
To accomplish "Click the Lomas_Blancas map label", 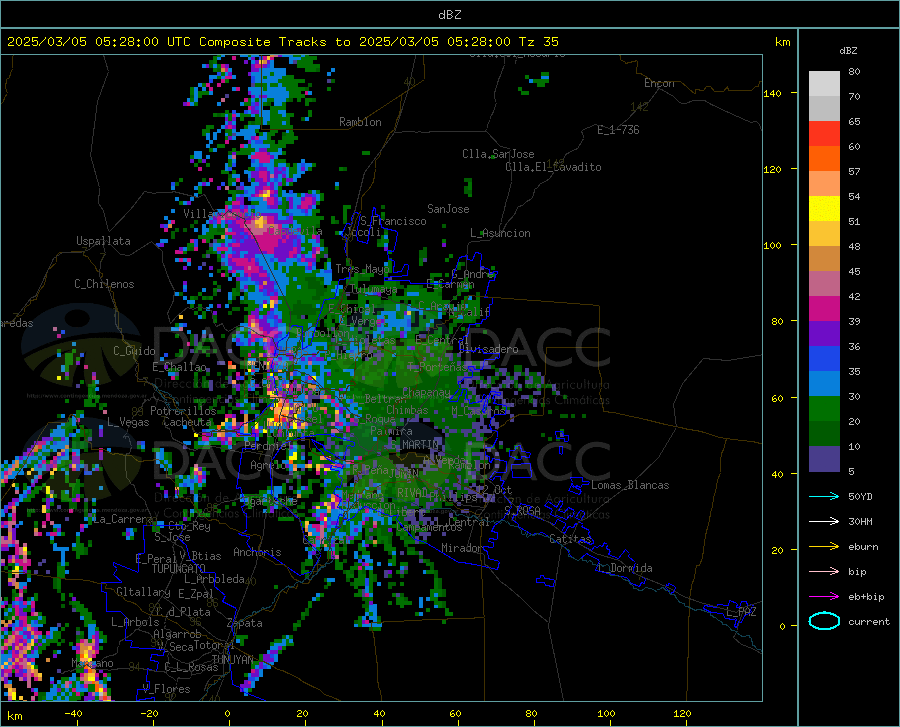I will click(630, 485).
